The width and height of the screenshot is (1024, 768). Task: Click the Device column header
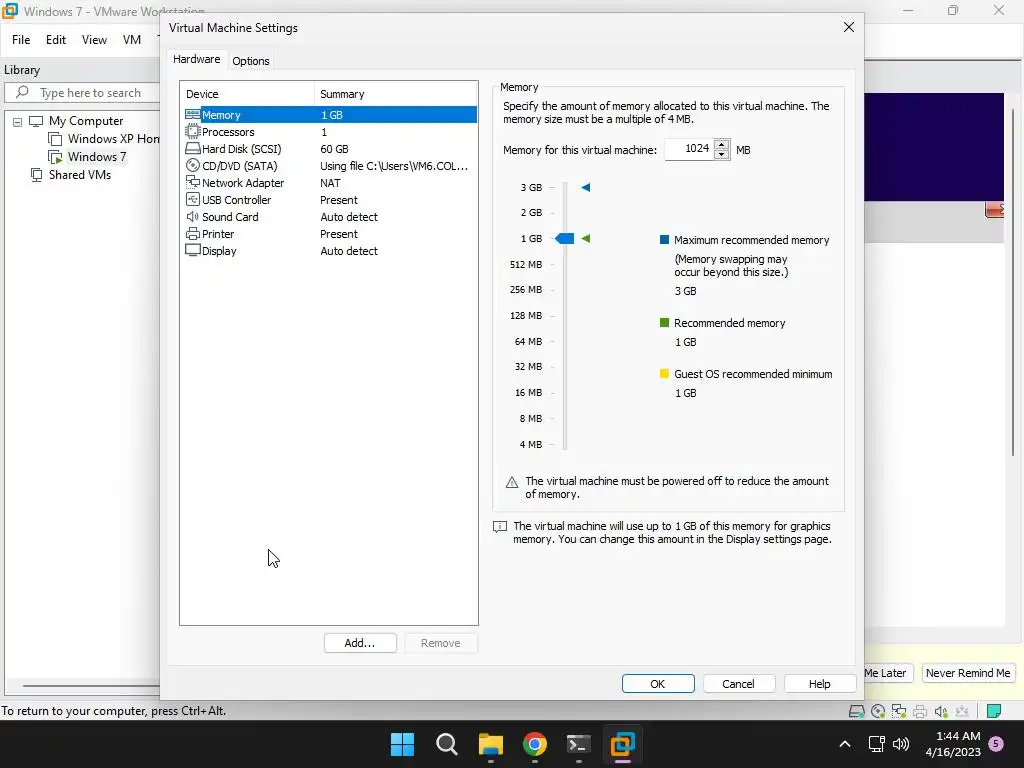click(x=248, y=93)
